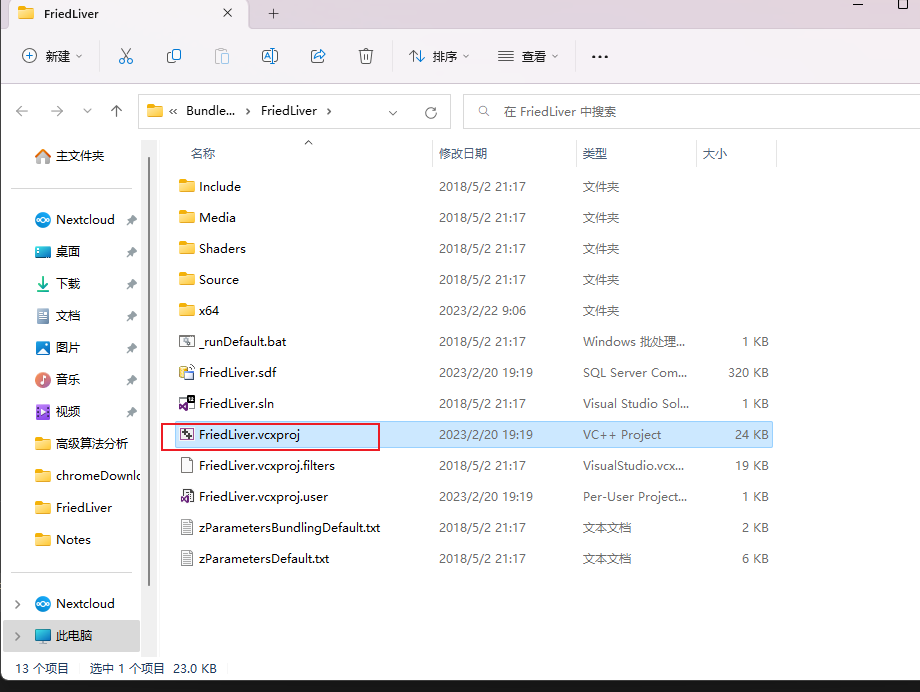Select the x64 folder
The image size is (920, 692).
tap(474, 310)
